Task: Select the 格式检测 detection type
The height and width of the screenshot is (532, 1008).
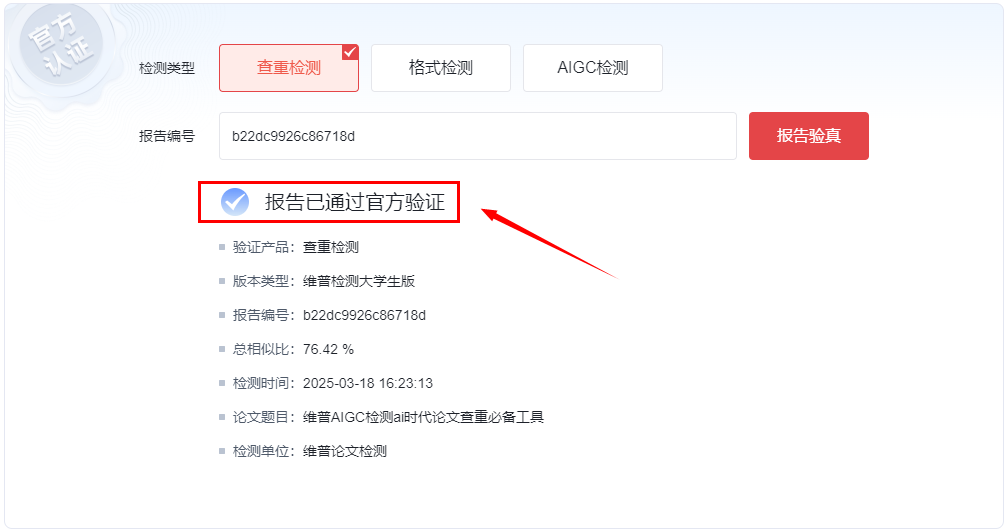Action: tap(440, 68)
